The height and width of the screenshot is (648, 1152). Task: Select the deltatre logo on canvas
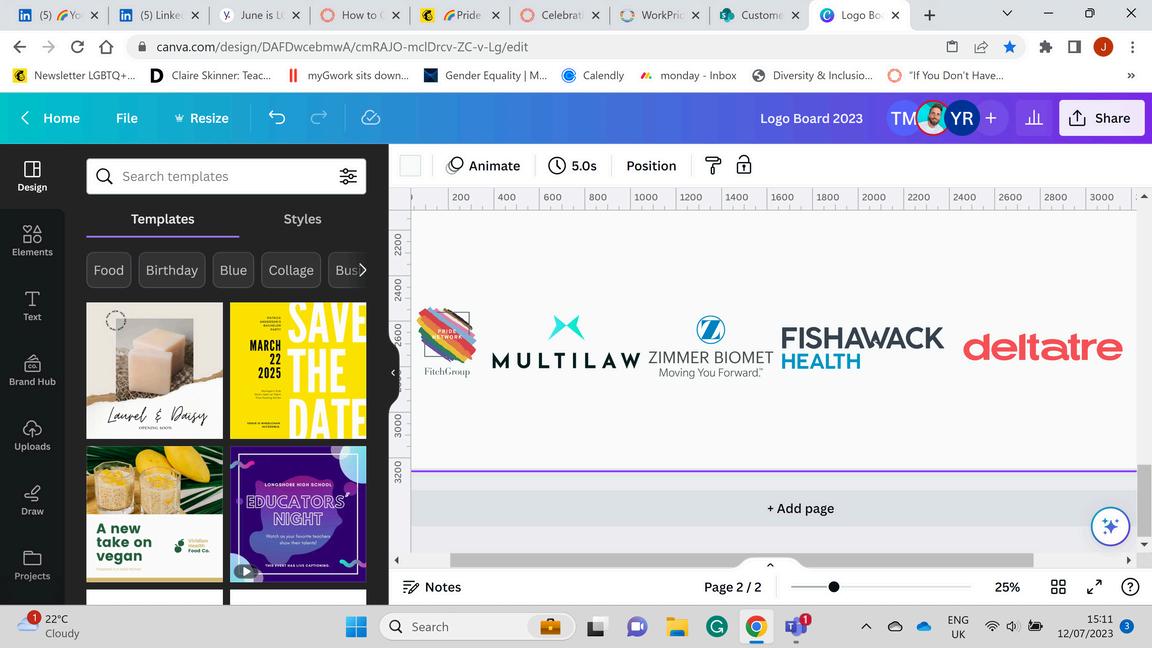coord(1043,348)
